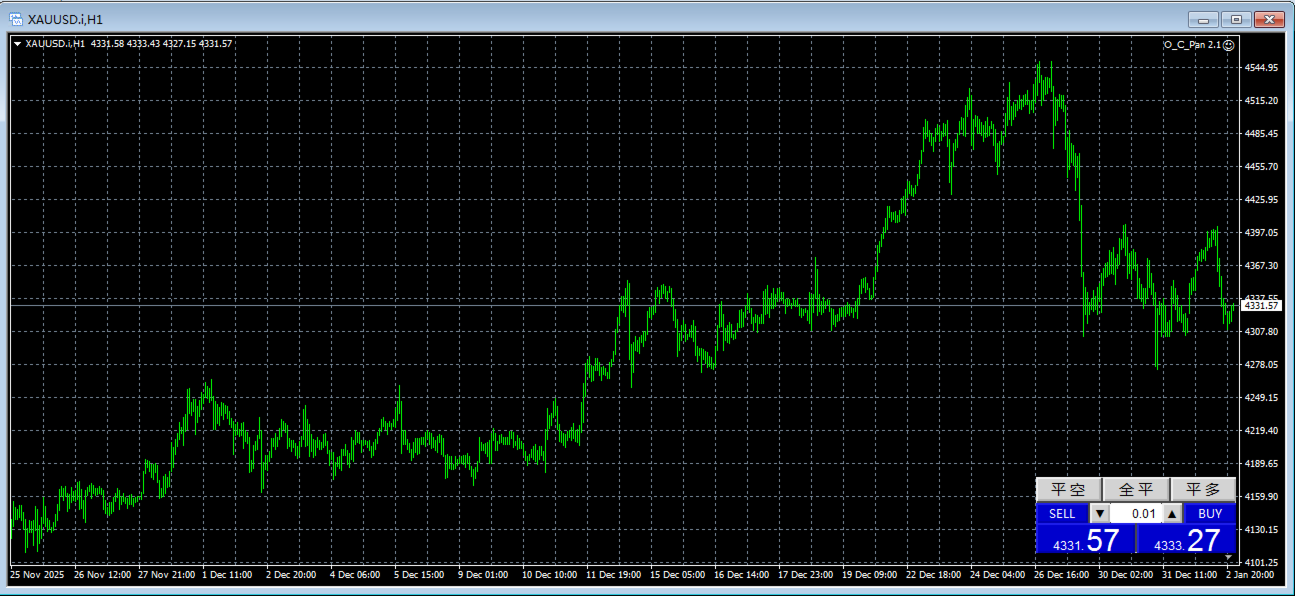Image resolution: width=1295 pixels, height=596 pixels.
Task: Increase lot size with the up arrow
Action: (1172, 514)
